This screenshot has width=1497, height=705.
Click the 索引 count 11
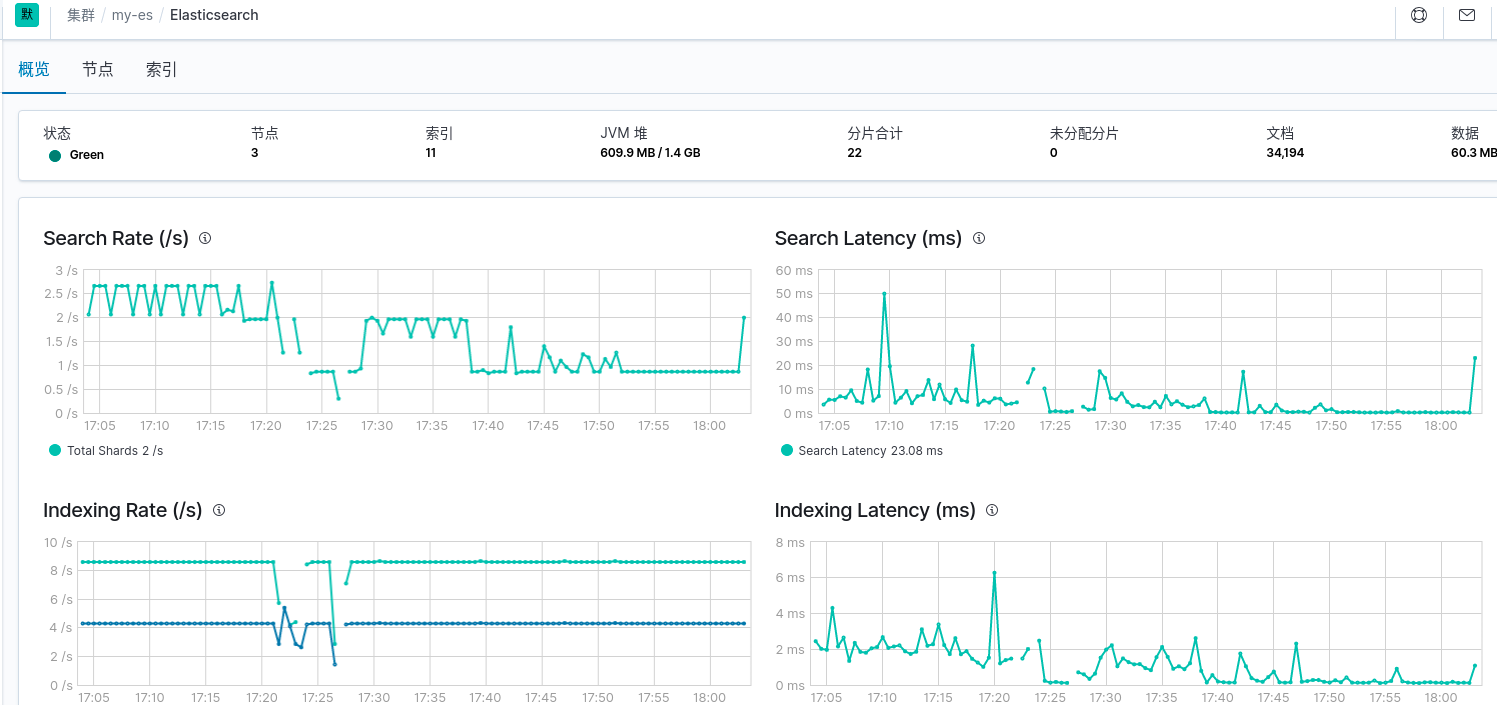431,153
